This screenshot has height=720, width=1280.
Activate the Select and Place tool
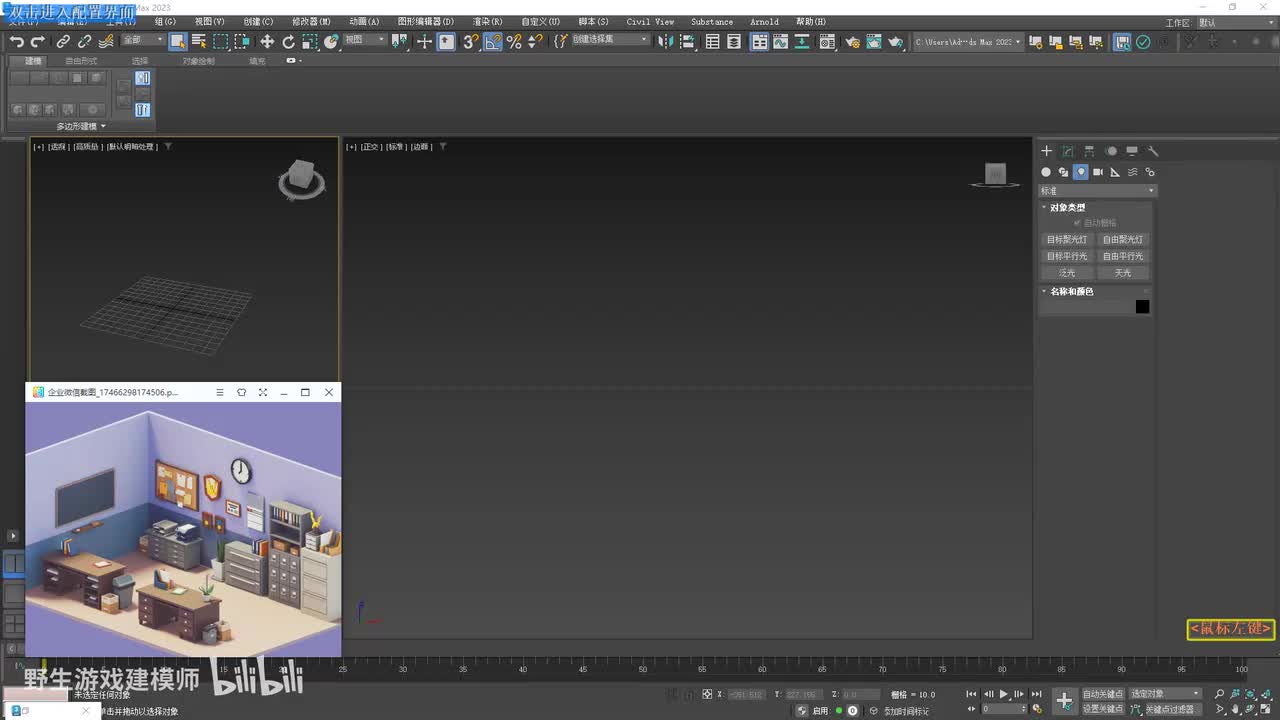[331, 41]
